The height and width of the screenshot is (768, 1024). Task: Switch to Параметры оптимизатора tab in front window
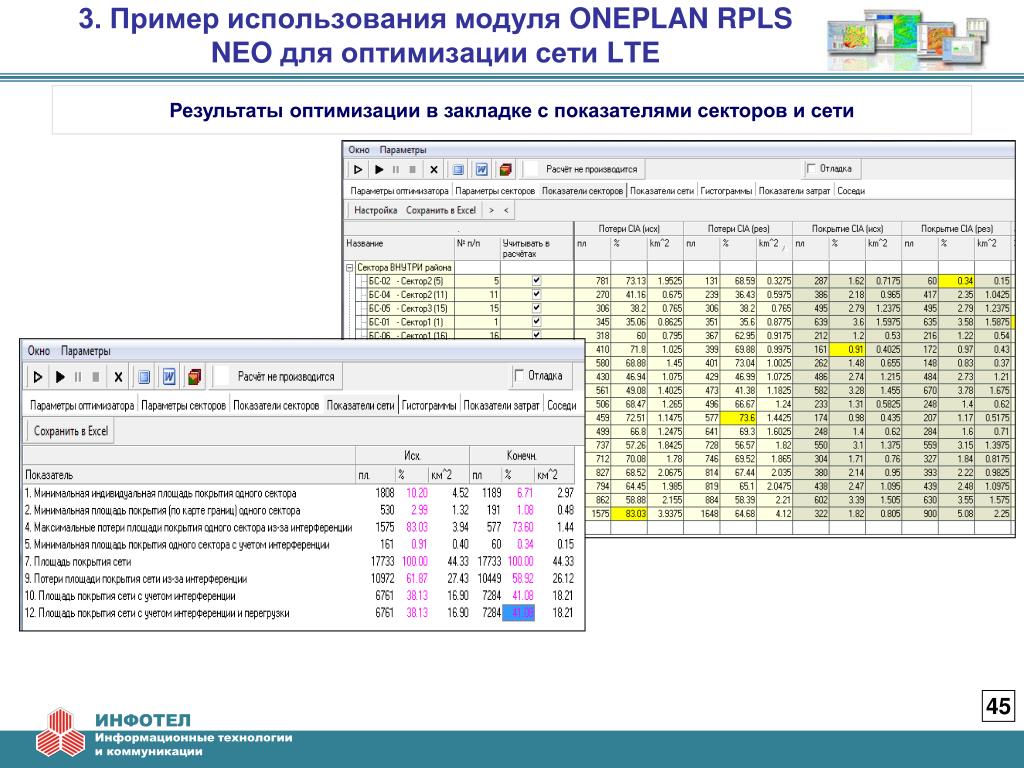(x=82, y=406)
